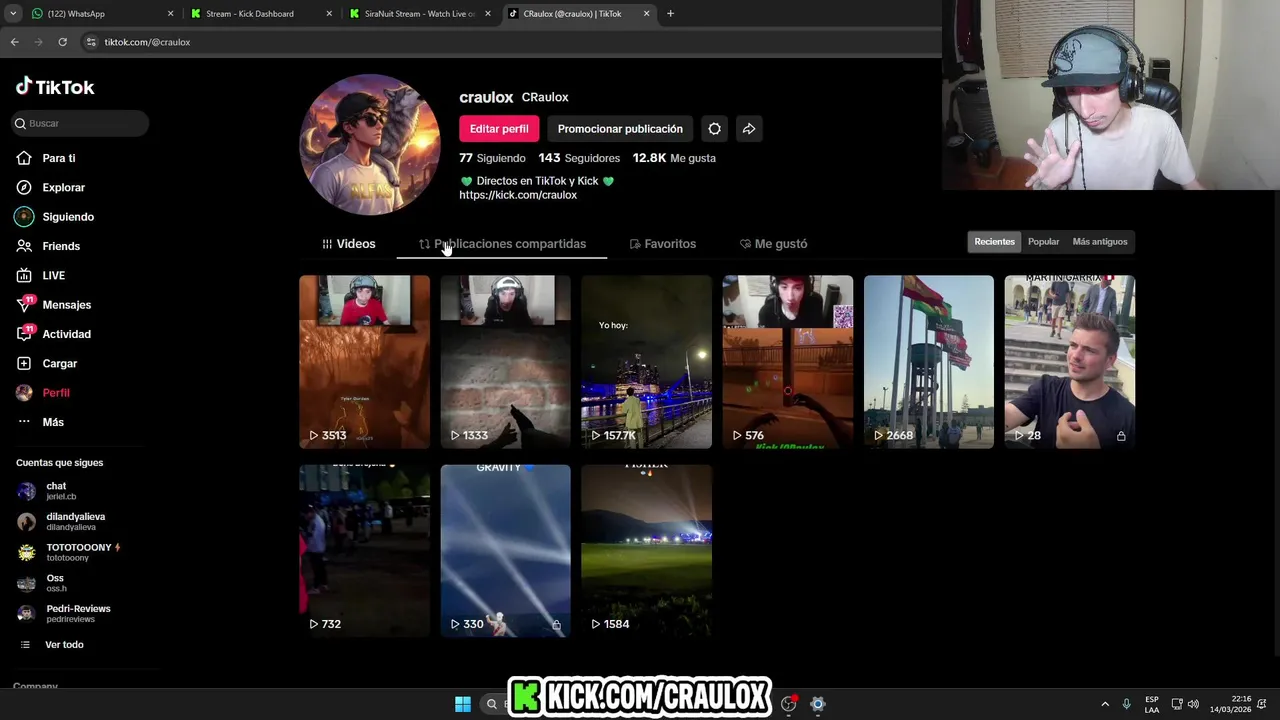Open Cargar upload page
The image size is (1280, 720).
[x=59, y=363]
